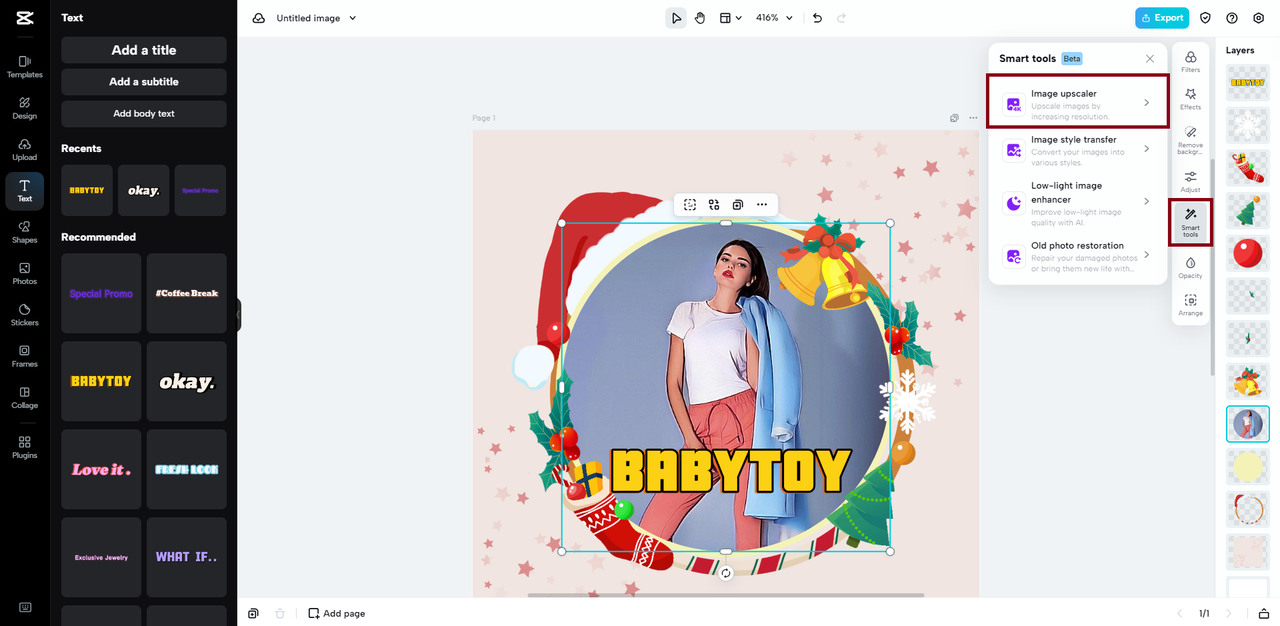
Task: Open the Design sidebar panel
Action: 24,108
